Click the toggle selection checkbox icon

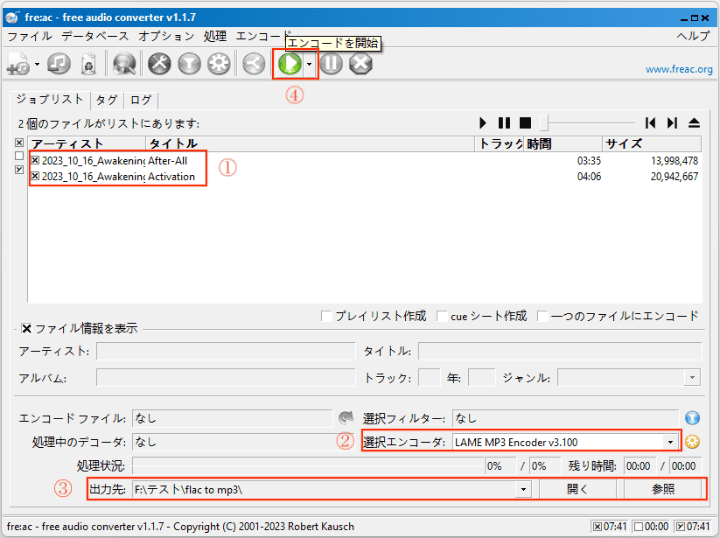point(19,169)
